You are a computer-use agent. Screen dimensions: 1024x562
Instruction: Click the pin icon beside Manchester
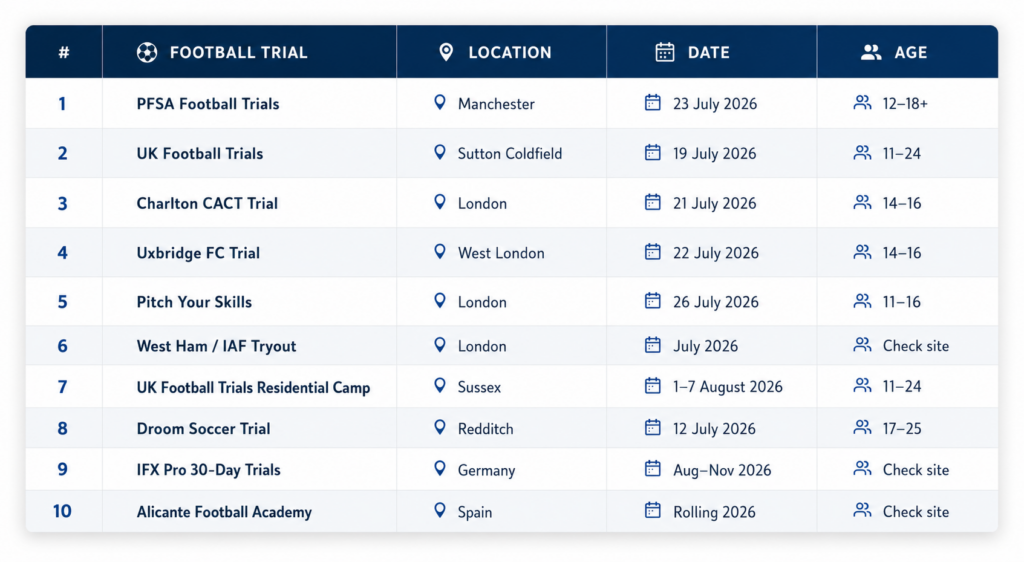pos(440,102)
